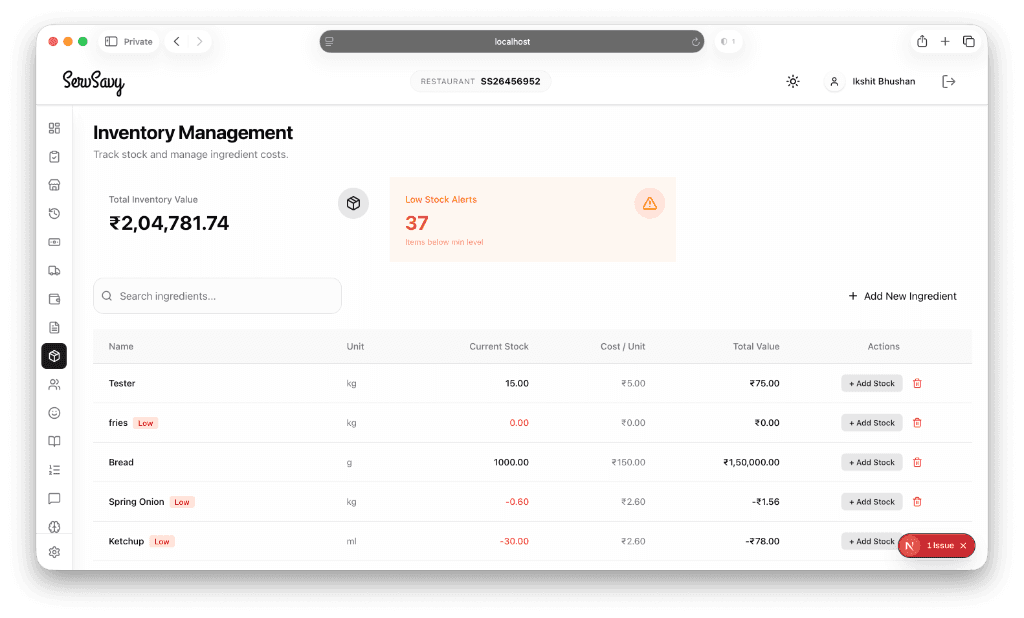Dismiss the 1 Issue notification with the X

tap(962, 546)
